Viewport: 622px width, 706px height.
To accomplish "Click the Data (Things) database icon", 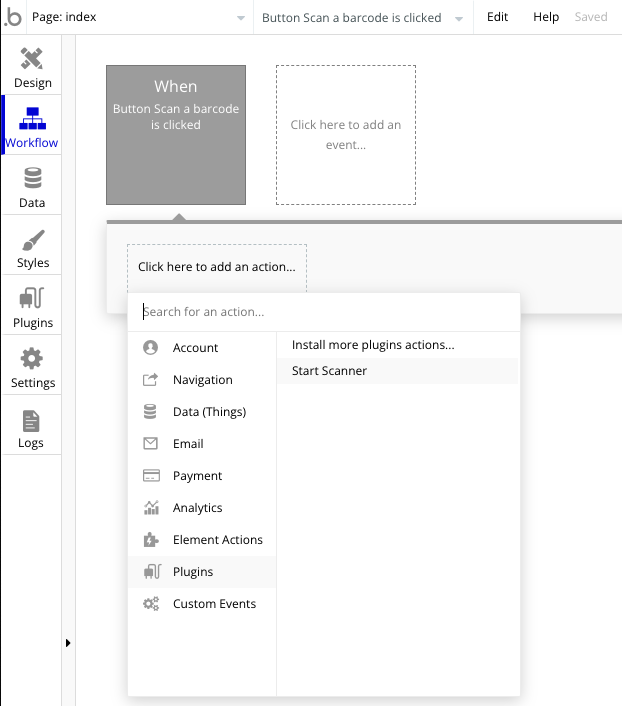I will coord(150,412).
